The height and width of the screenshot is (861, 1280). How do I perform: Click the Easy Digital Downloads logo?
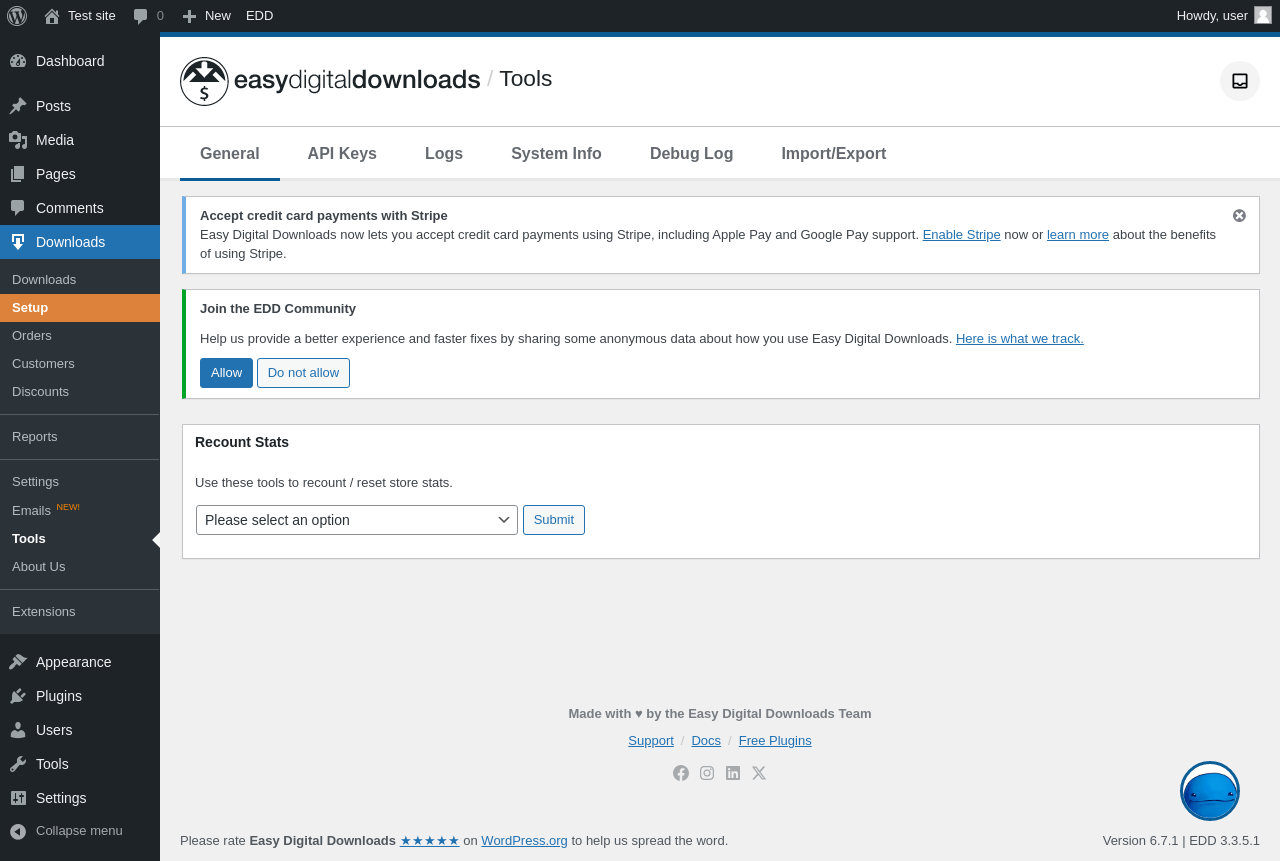tap(330, 81)
